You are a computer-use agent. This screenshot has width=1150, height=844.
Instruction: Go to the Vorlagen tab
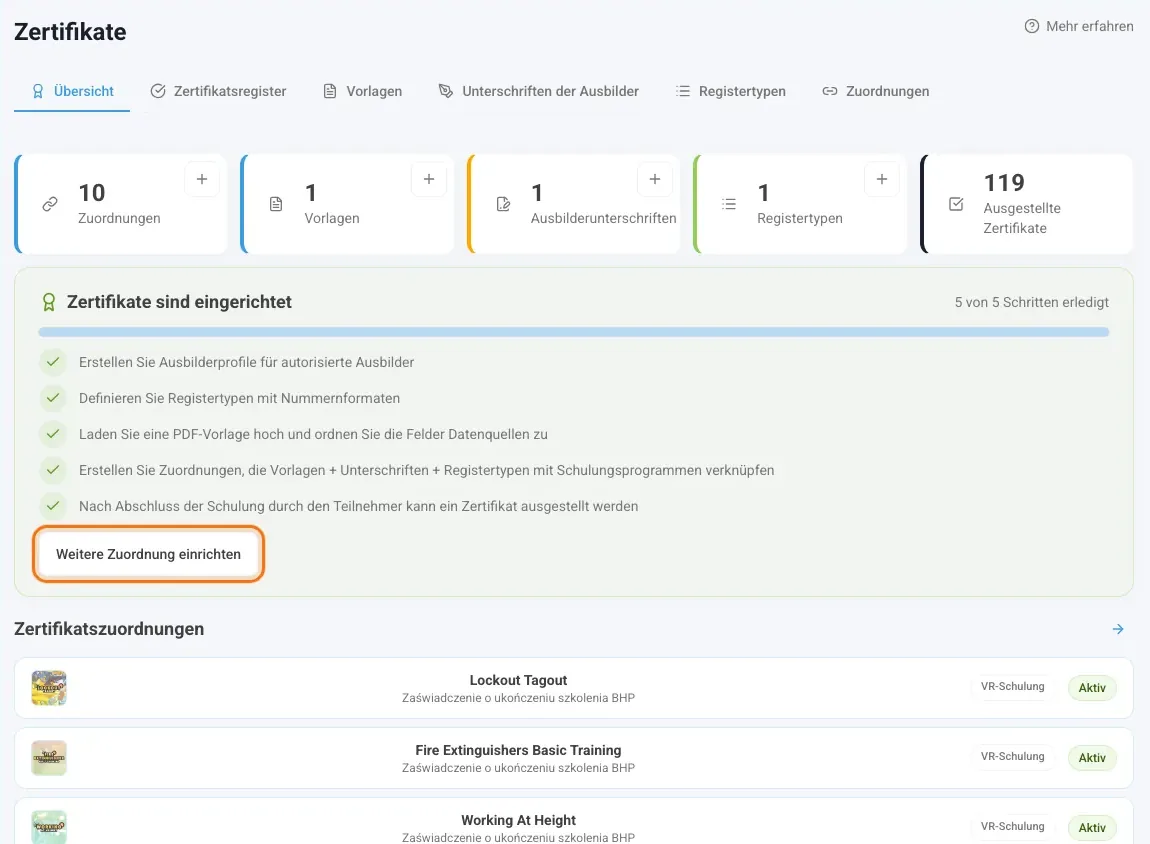362,92
